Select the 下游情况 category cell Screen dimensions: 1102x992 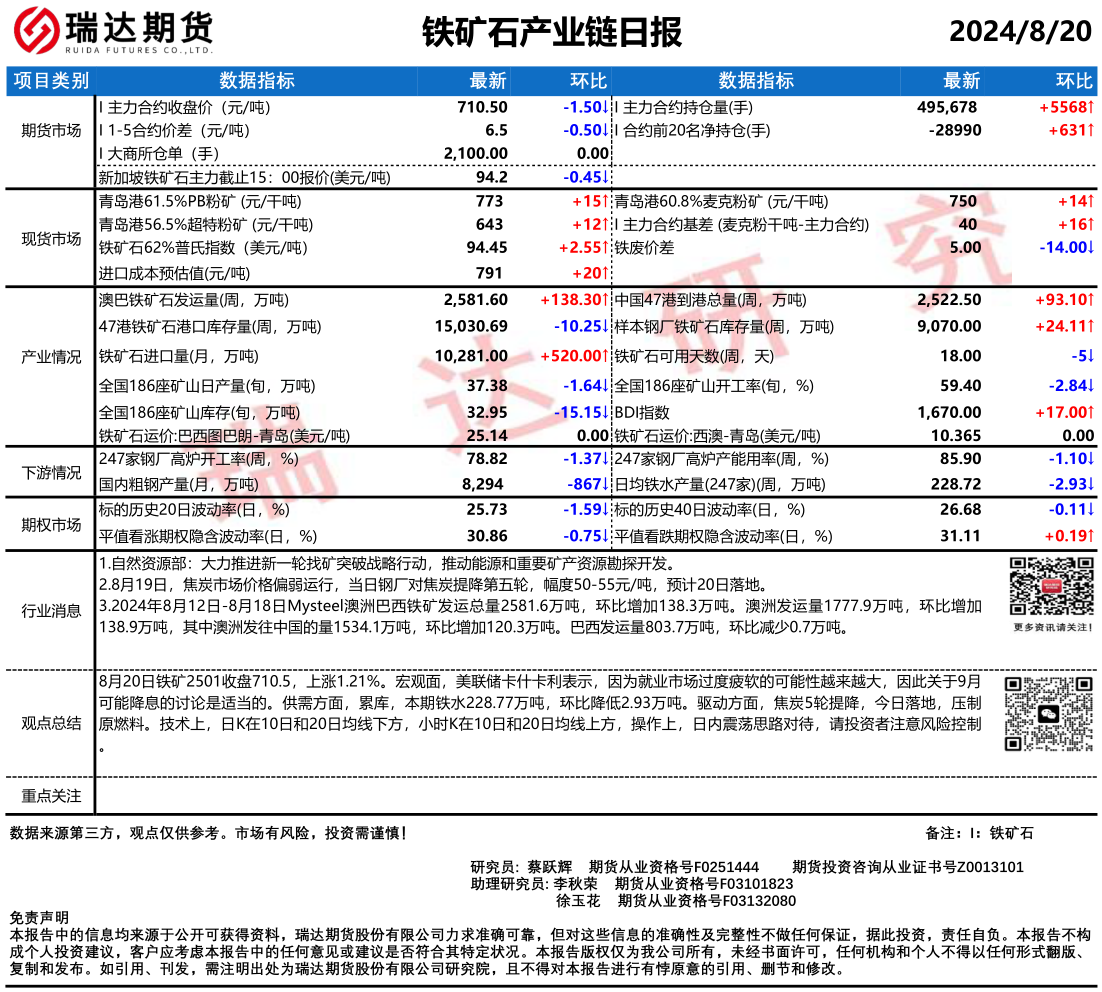(52, 472)
